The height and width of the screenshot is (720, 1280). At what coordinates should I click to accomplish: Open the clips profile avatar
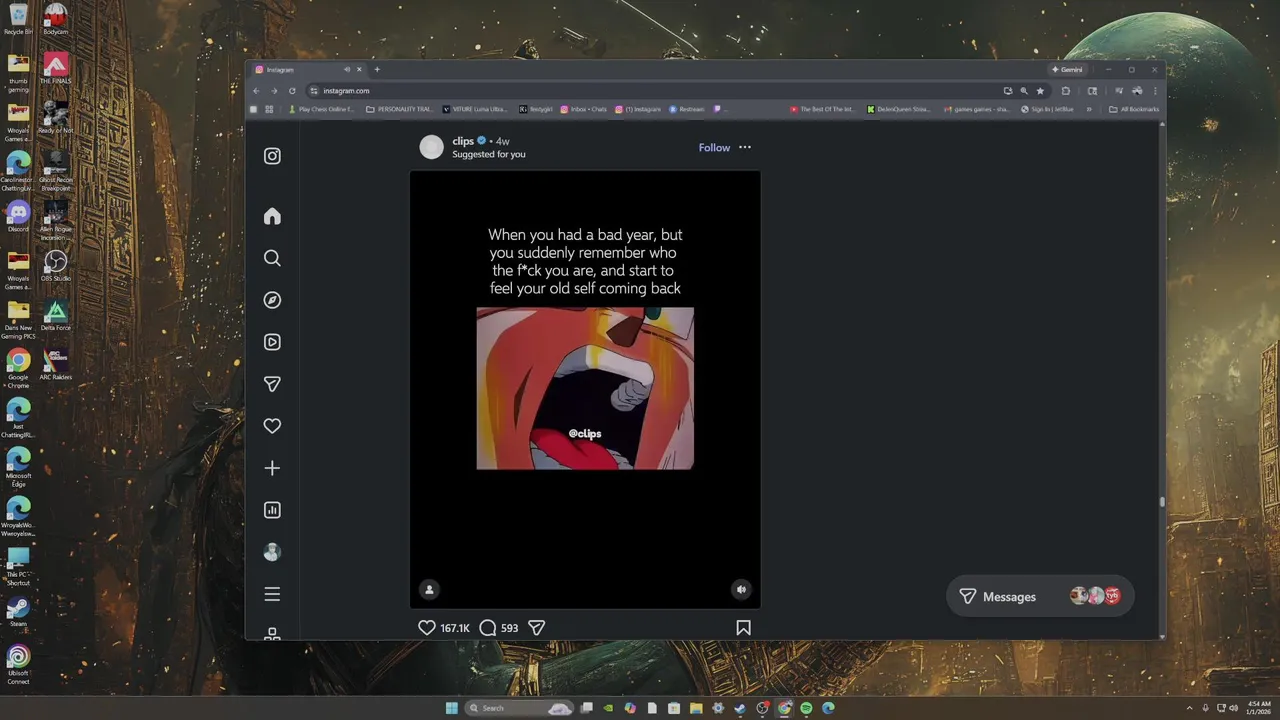[431, 148]
